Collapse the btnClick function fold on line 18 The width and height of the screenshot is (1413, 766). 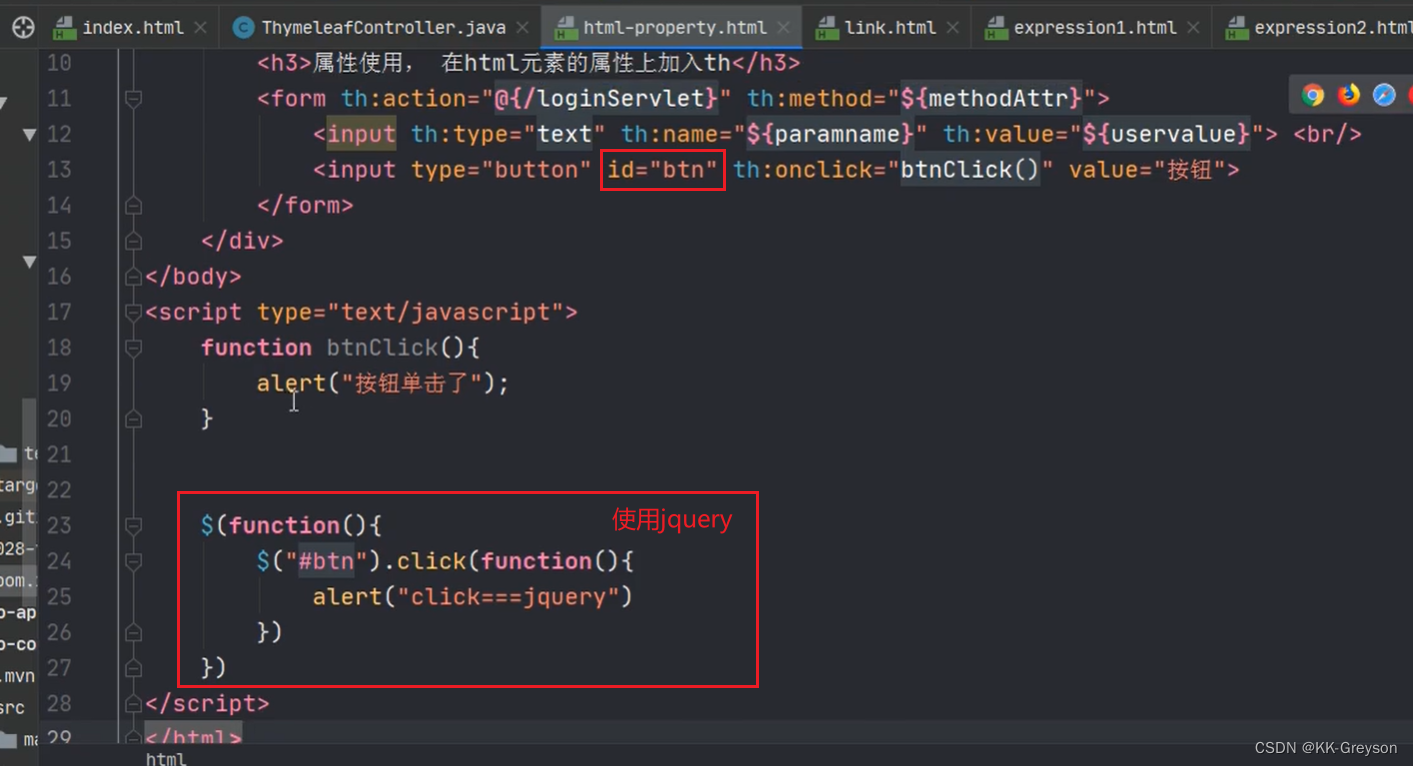[x=133, y=348]
